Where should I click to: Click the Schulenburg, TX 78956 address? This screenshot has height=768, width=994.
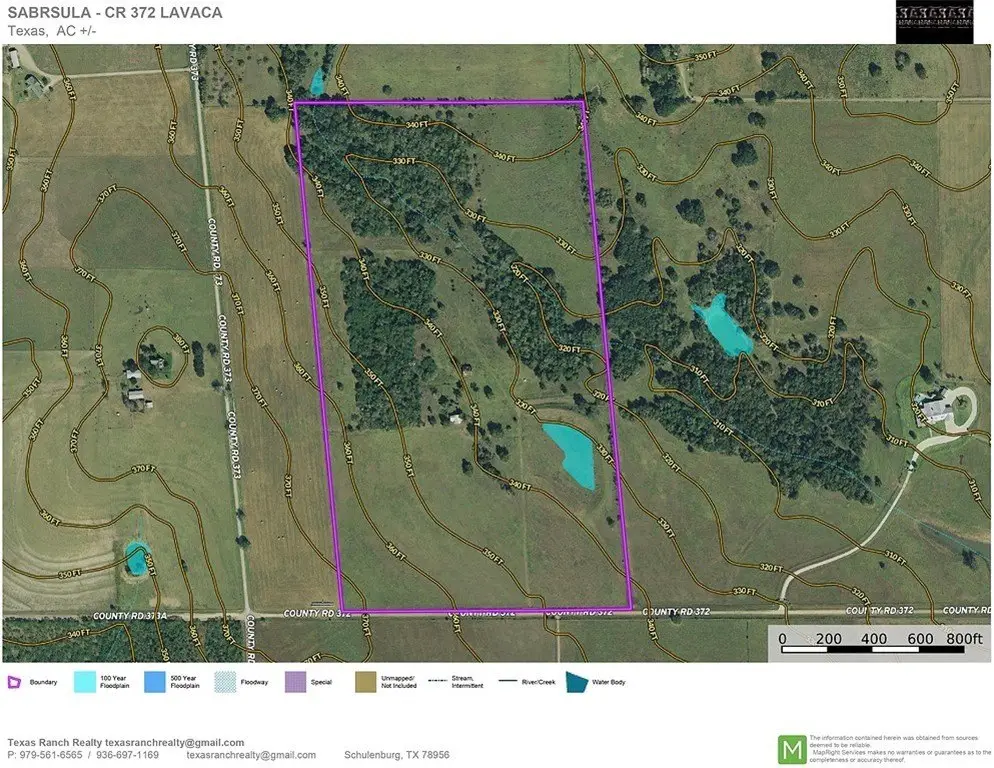tap(397, 755)
